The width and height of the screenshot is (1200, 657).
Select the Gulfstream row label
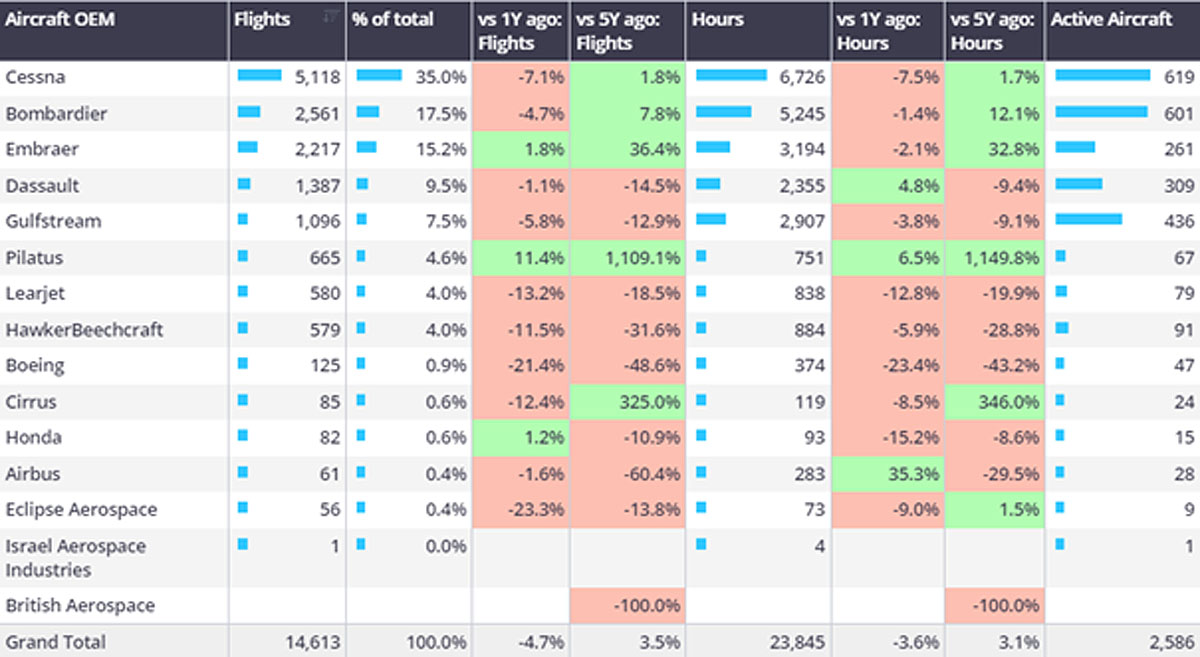53,221
